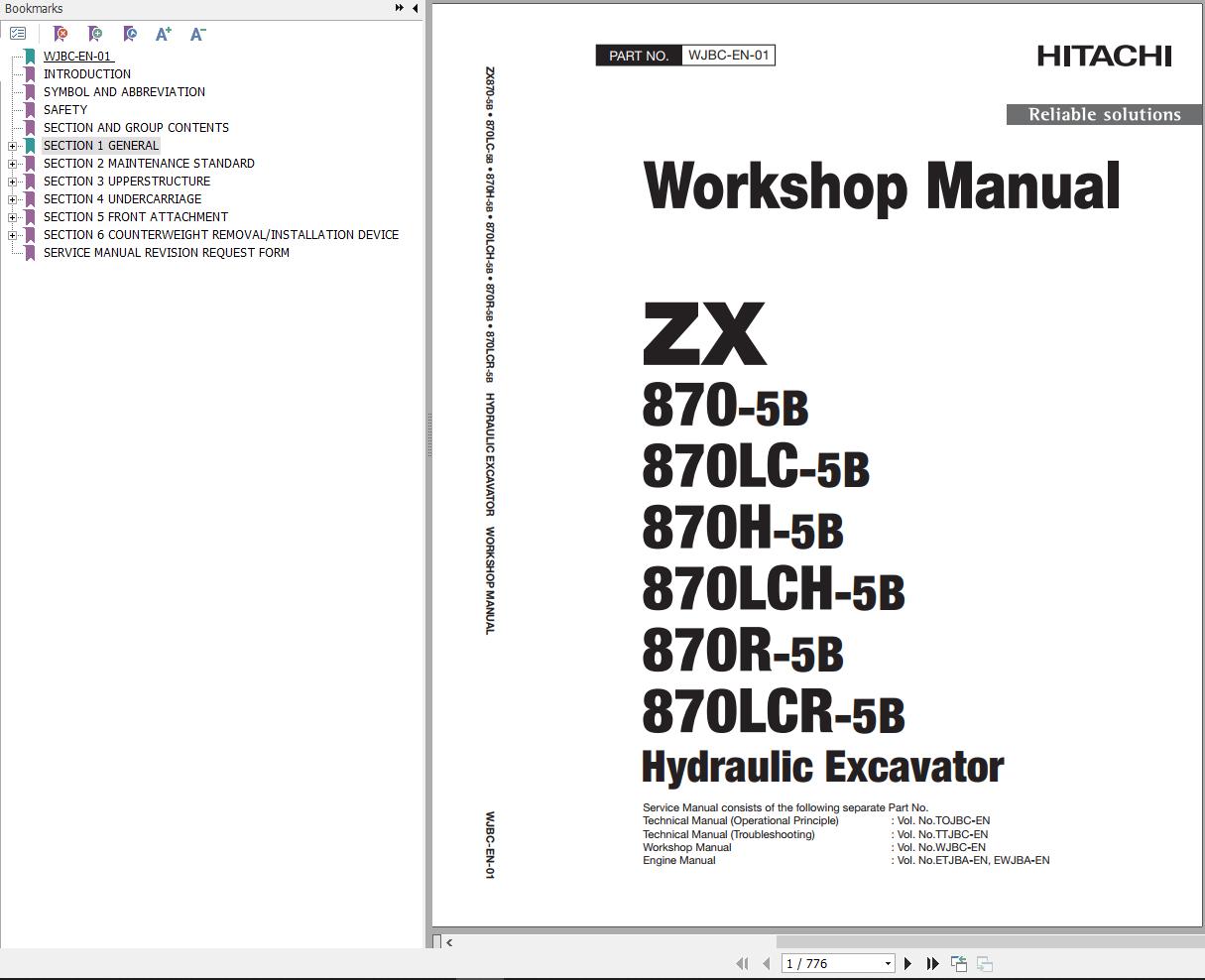Click the add new bookmark icon

click(95, 34)
